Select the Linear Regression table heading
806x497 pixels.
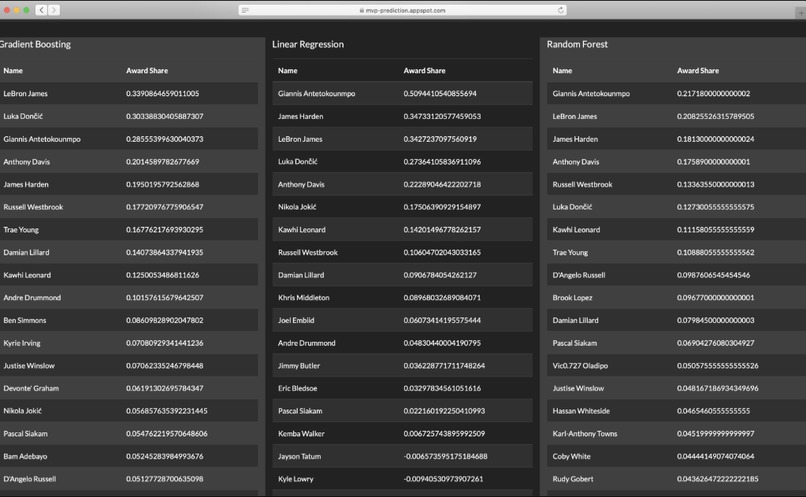coord(308,44)
